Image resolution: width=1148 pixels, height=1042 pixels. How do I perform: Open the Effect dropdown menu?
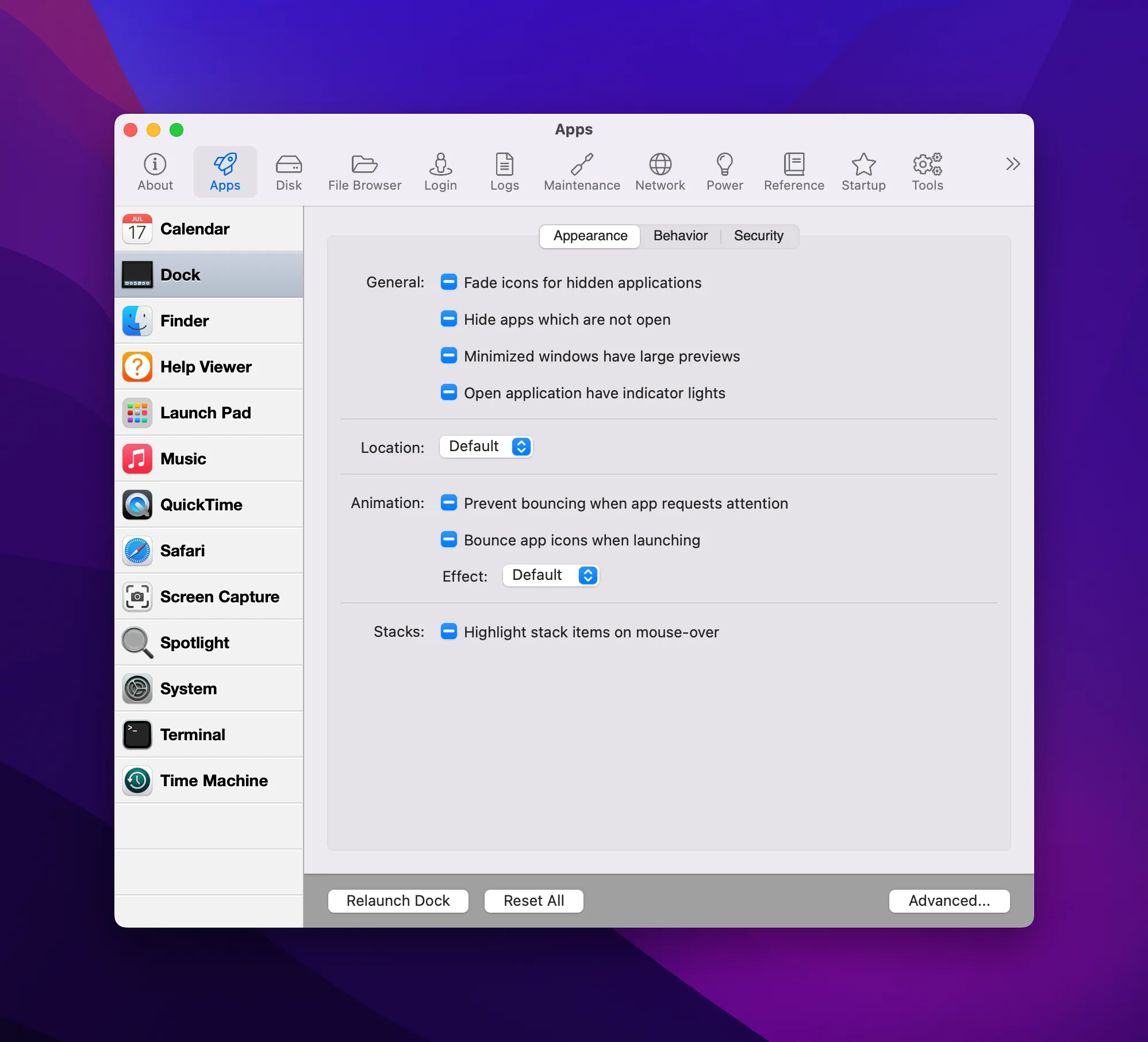551,575
